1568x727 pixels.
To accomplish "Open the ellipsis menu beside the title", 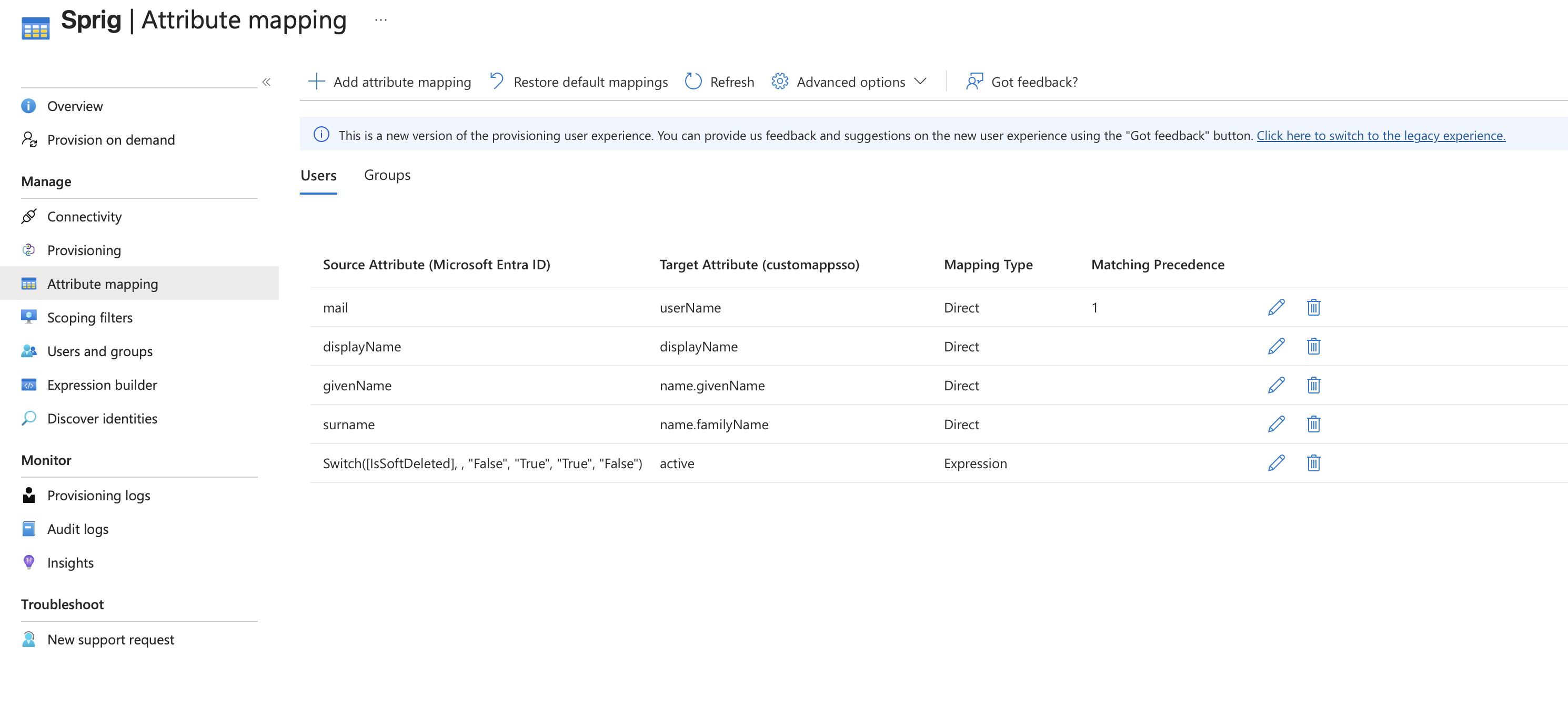I will point(380,20).
